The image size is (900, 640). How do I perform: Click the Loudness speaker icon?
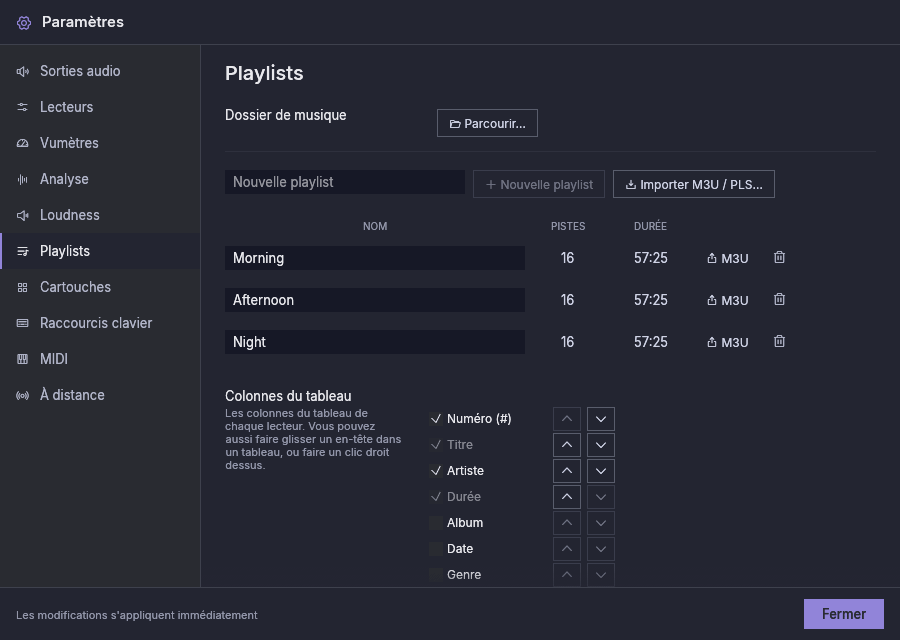click(x=22, y=215)
